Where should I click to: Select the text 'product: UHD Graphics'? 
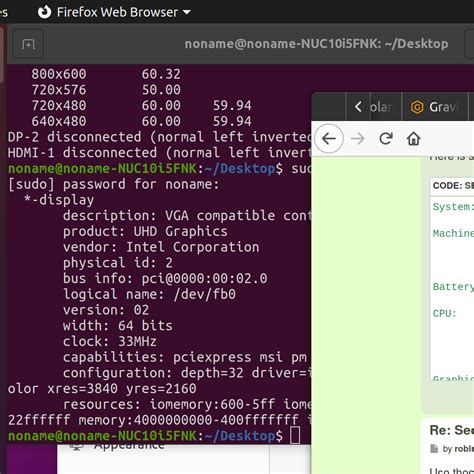[x=145, y=231]
